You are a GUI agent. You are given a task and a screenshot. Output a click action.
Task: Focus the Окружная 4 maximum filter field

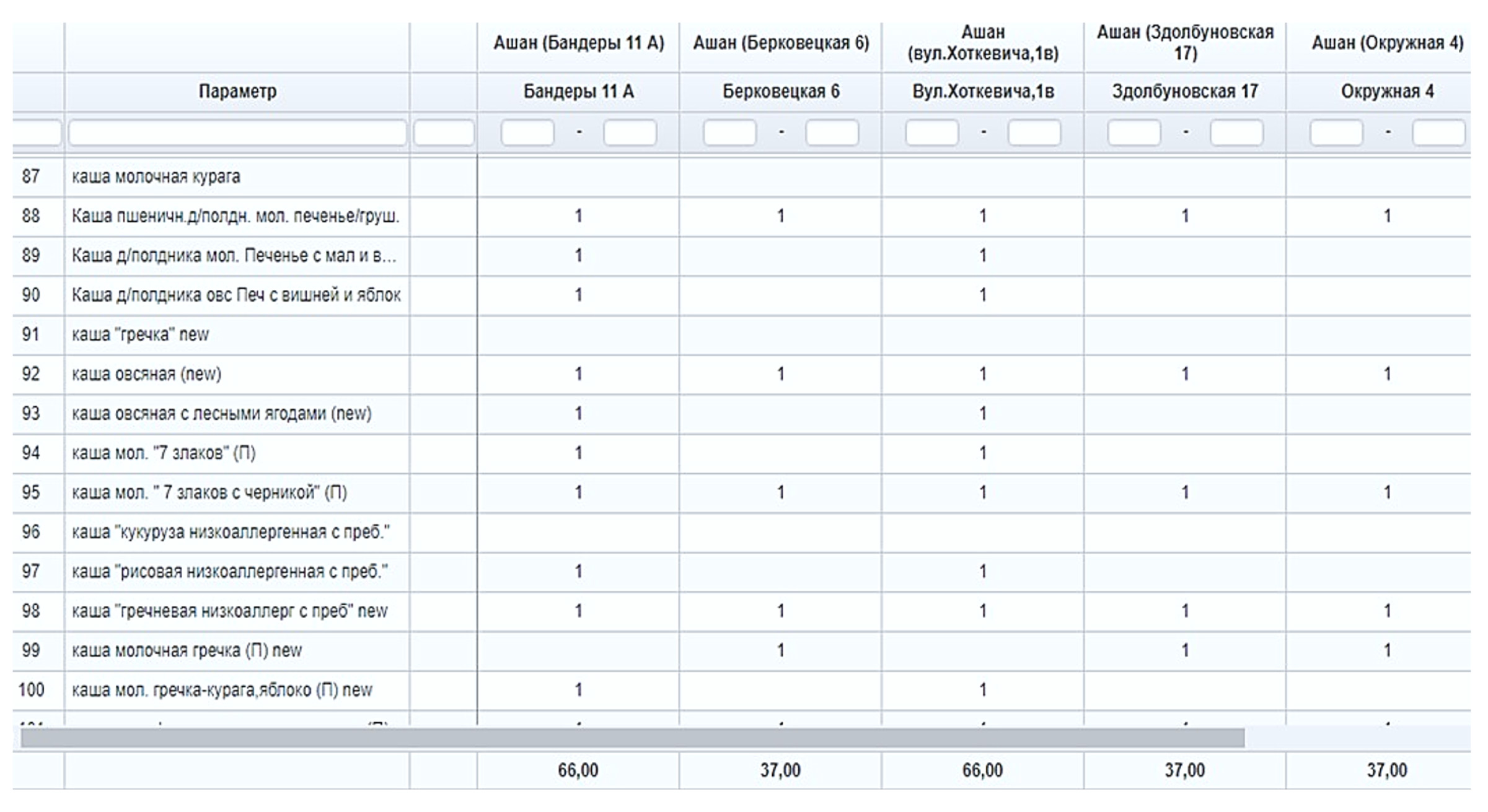tap(1439, 133)
